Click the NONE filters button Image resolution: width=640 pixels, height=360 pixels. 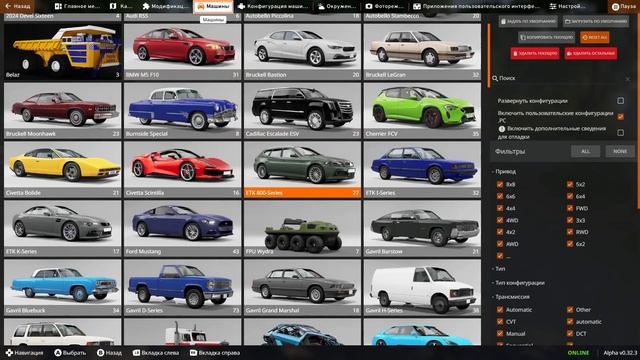[x=620, y=151]
